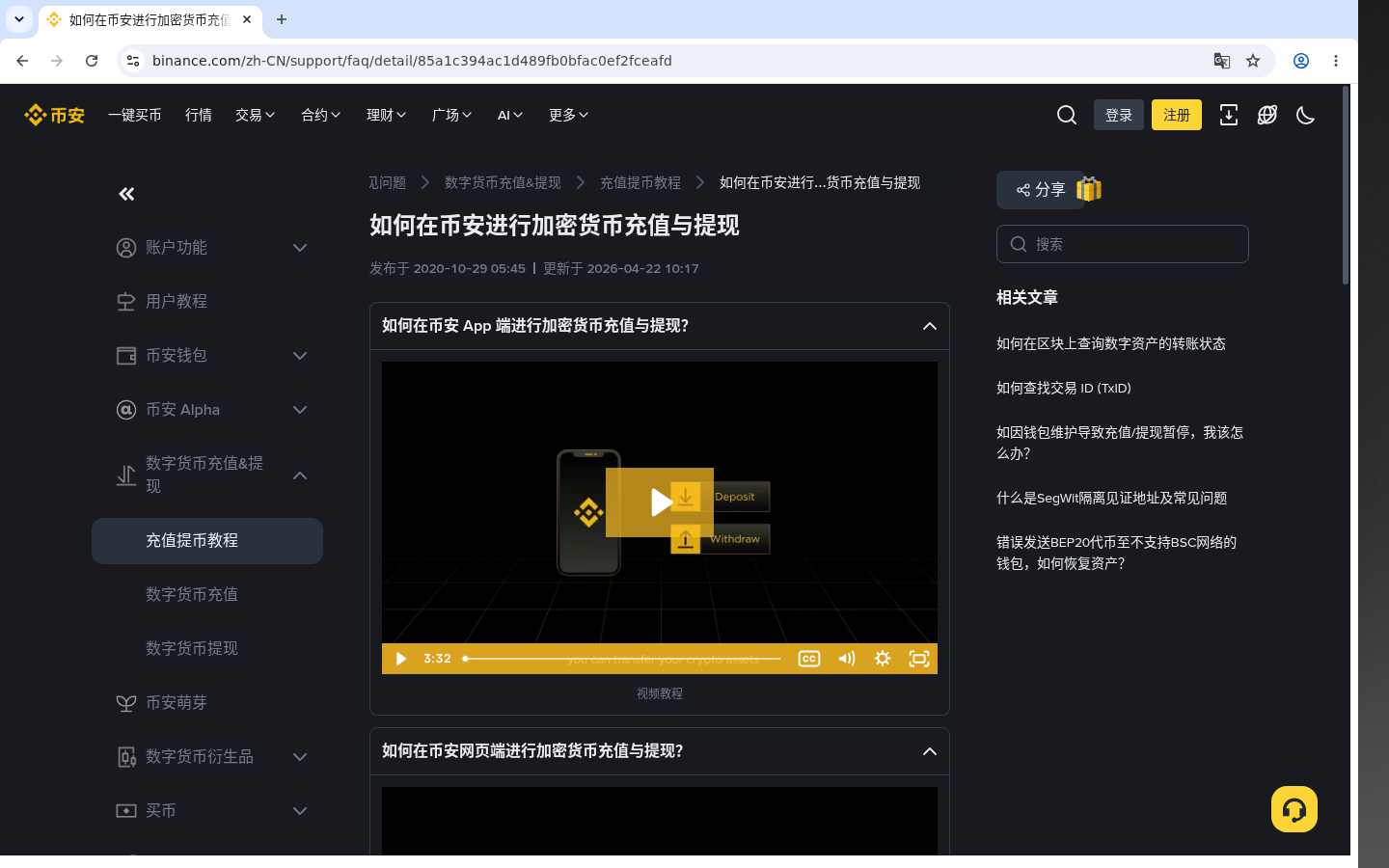Screen dimensions: 1389x868
Task: Play the video with center play button
Action: tap(660, 502)
